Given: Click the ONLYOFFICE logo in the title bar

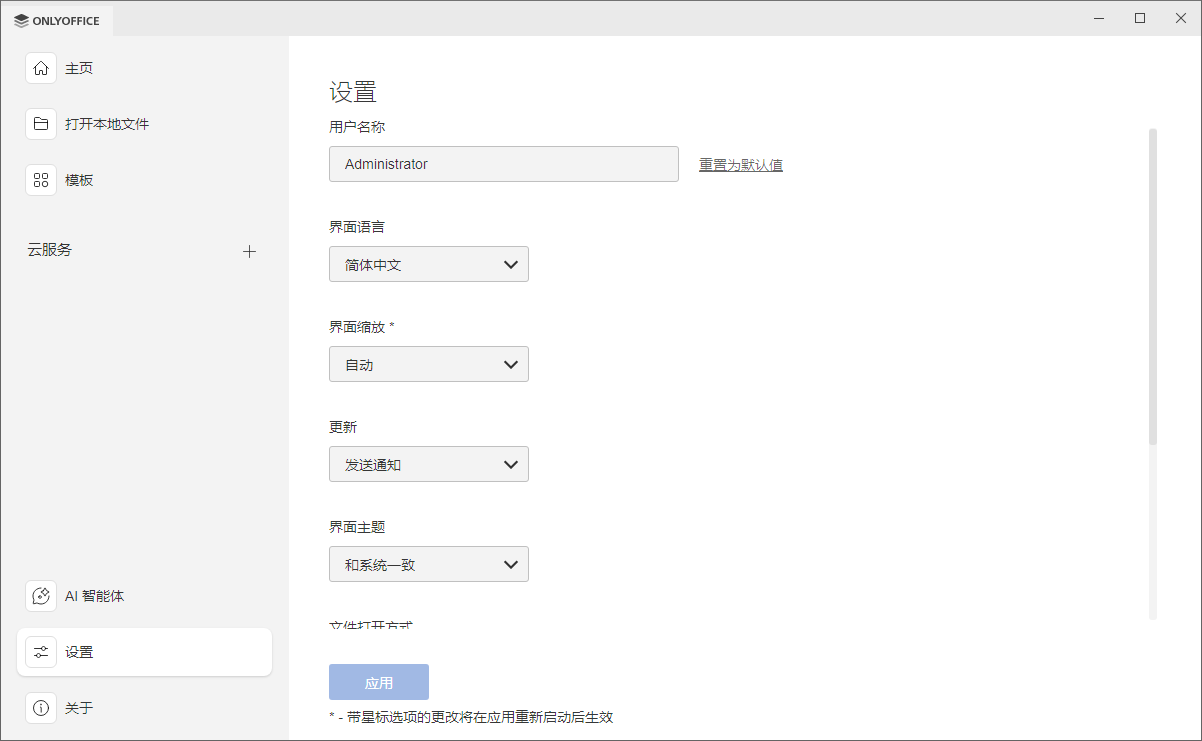Looking at the screenshot, I should tap(57, 19).
